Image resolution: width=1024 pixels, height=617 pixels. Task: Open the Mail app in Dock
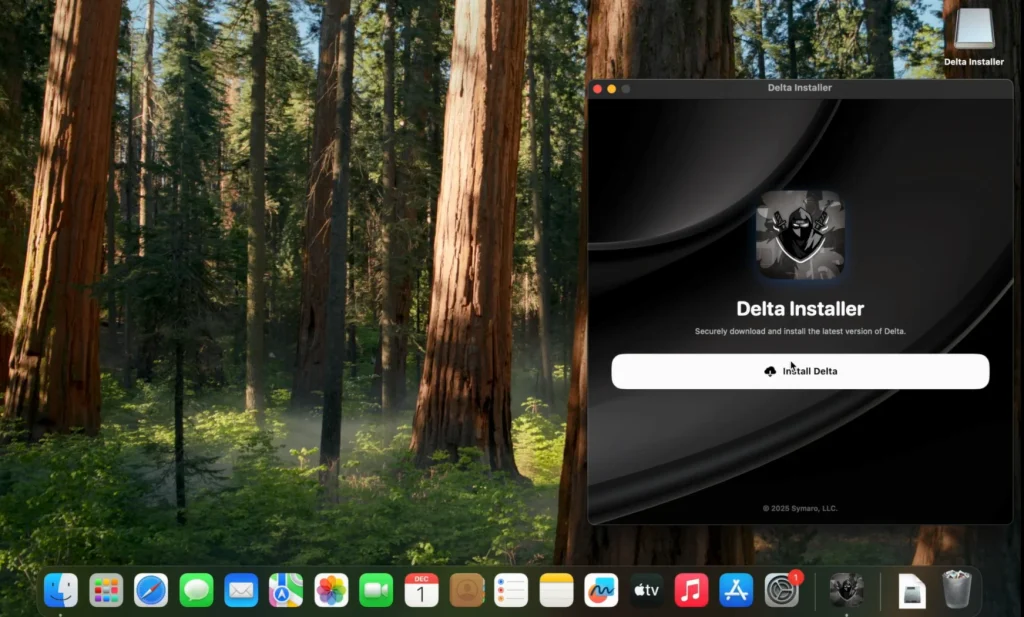pos(241,590)
